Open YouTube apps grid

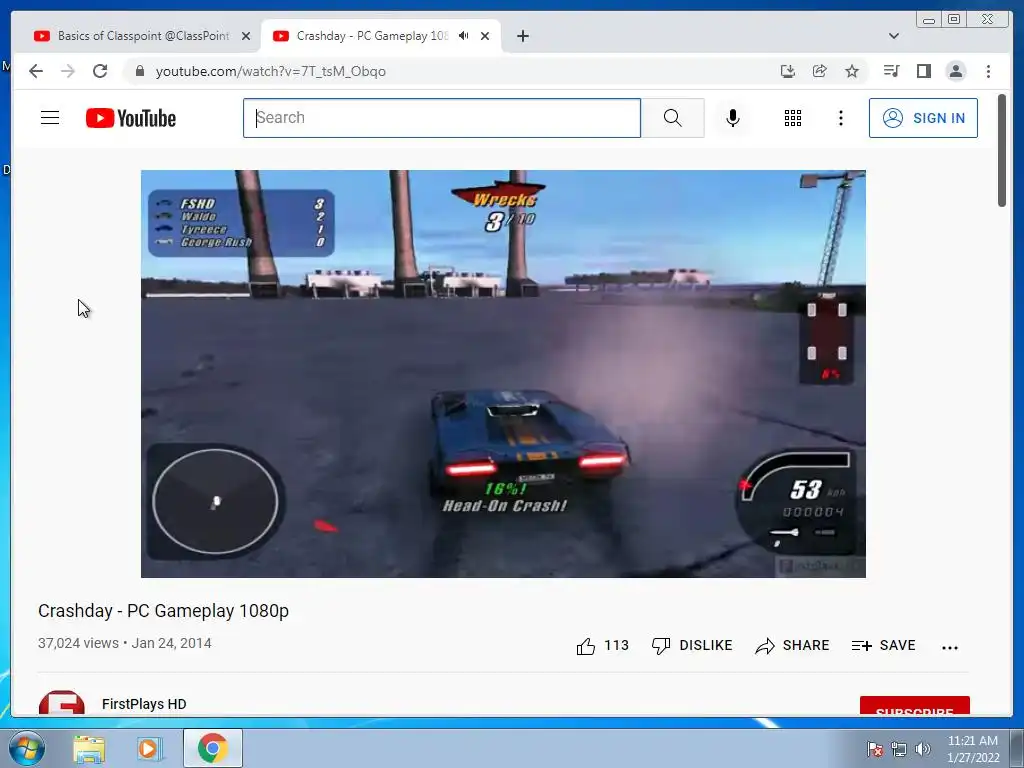point(793,118)
